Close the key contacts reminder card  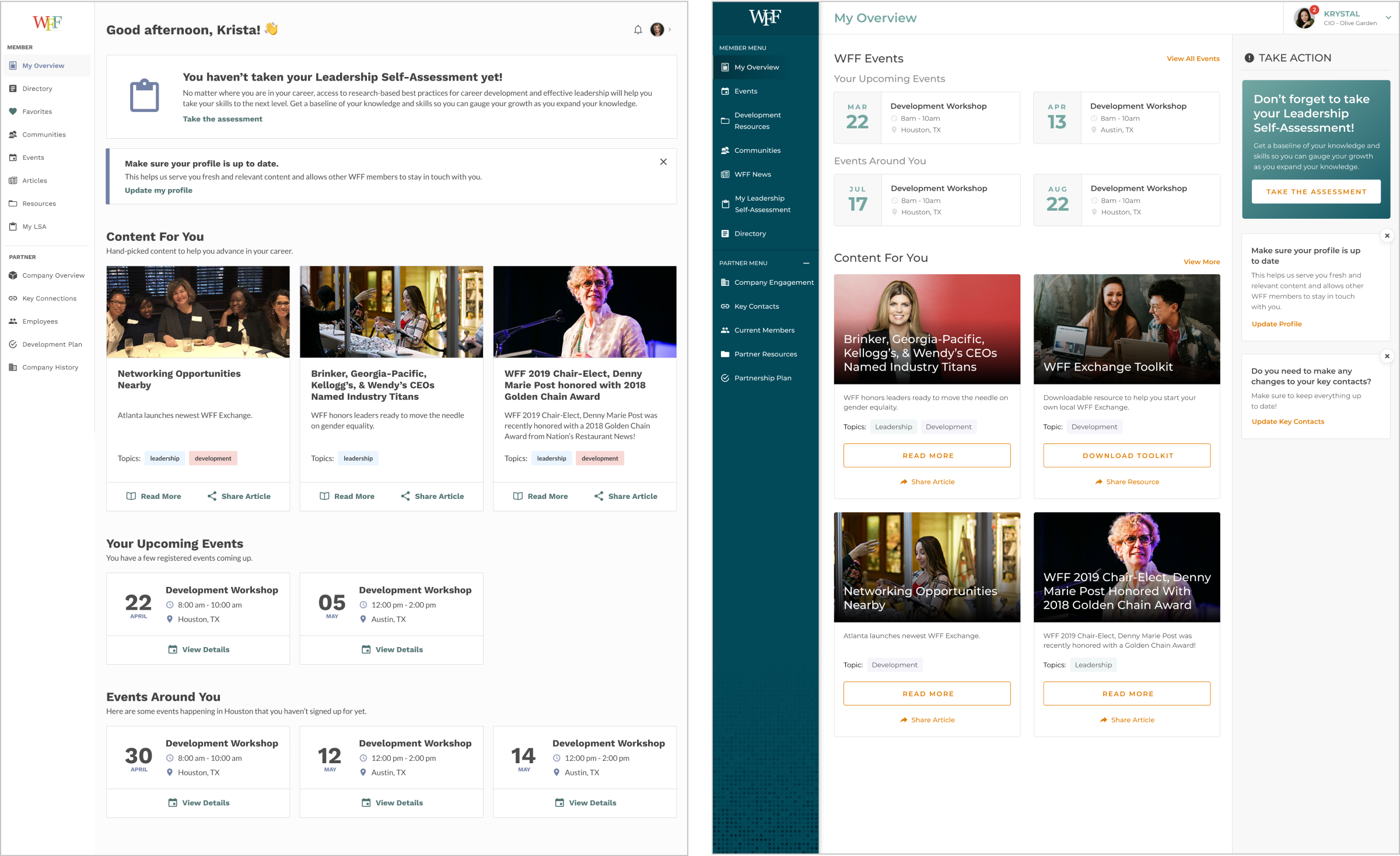tap(1387, 356)
